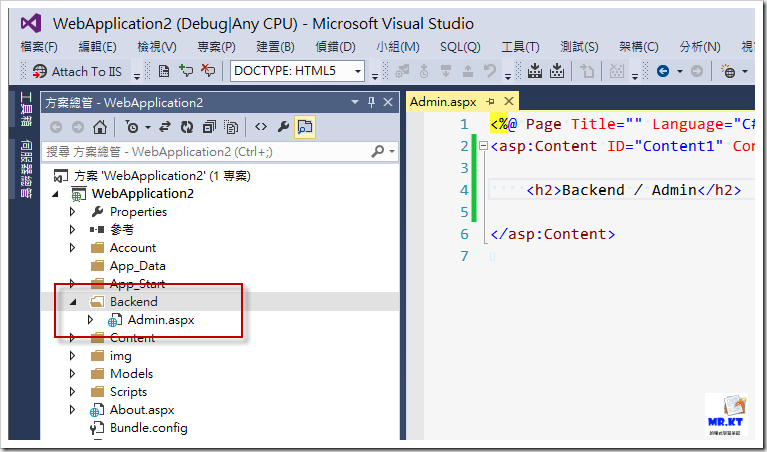Open the 檢視(V) menu

[x=157, y=47]
